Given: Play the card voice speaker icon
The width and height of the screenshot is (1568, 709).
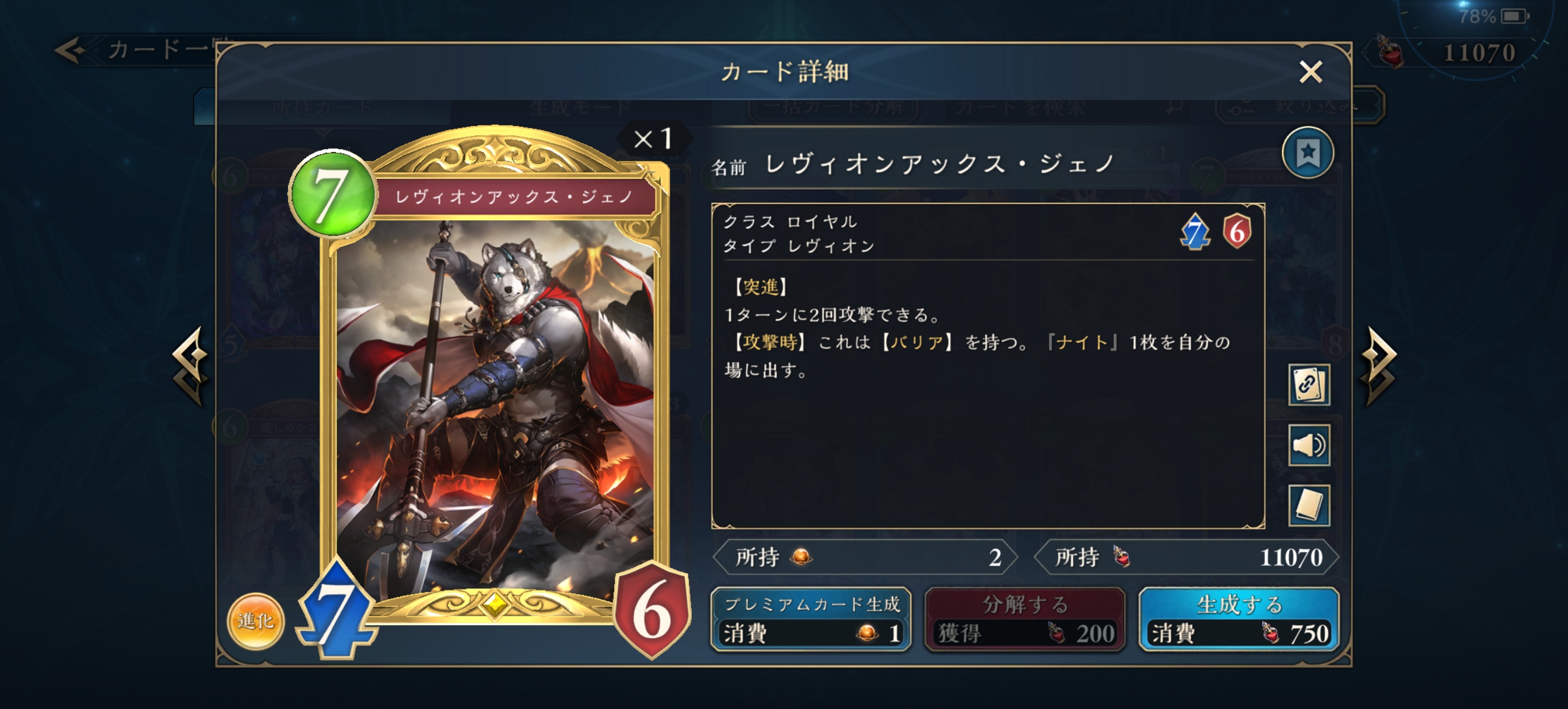Looking at the screenshot, I should [1308, 445].
